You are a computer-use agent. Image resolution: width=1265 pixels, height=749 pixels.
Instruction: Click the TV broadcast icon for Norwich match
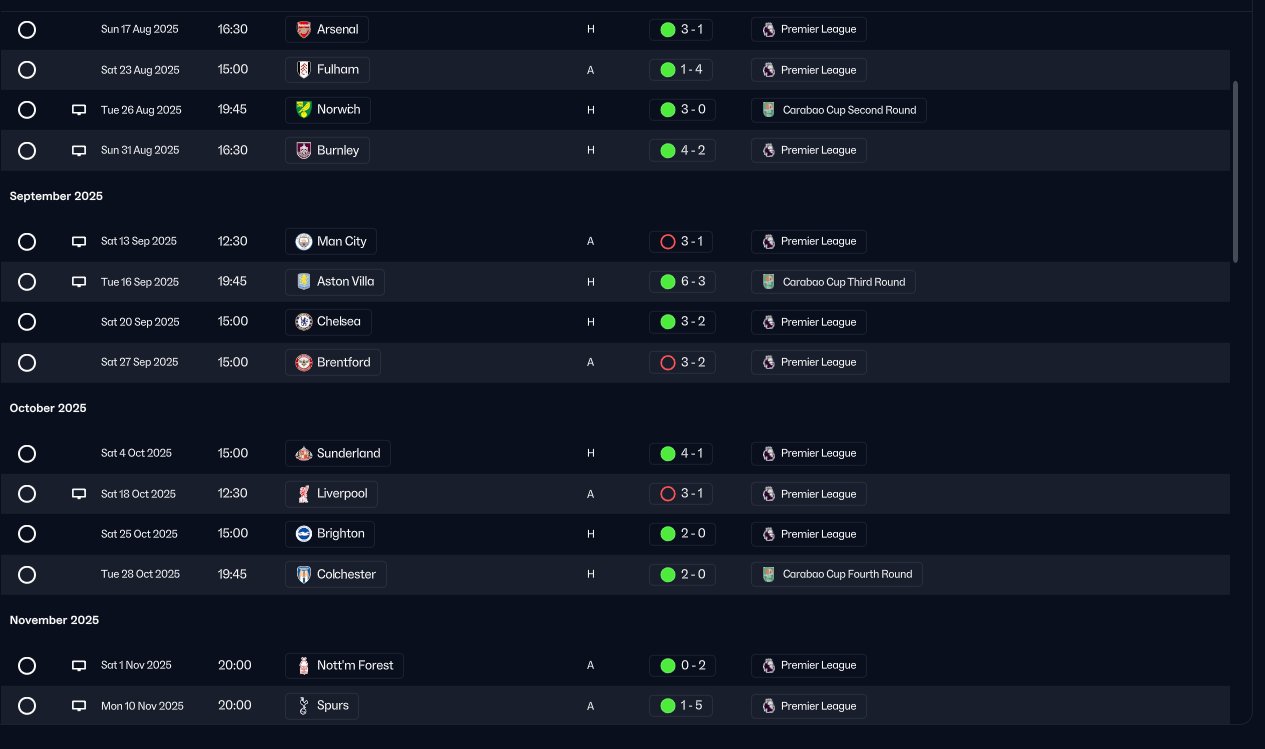[79, 110]
